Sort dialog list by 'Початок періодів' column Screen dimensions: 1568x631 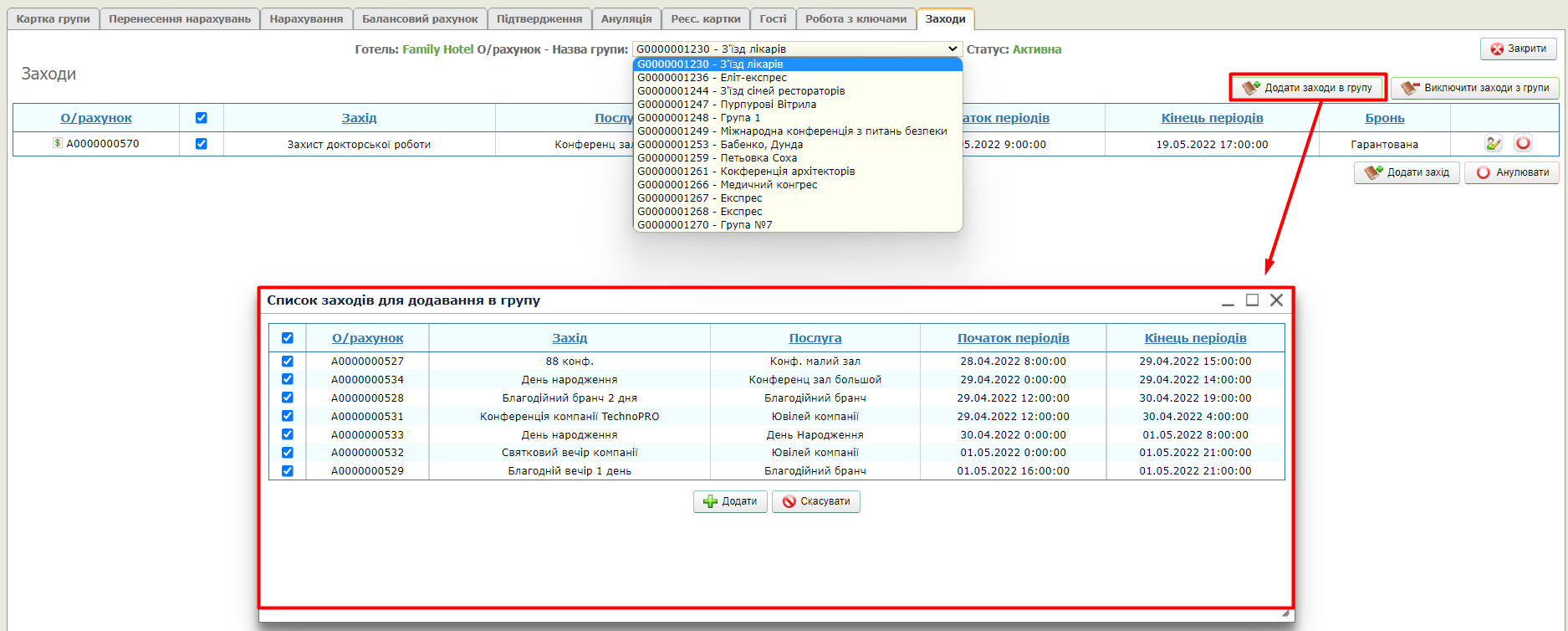[x=1013, y=338]
